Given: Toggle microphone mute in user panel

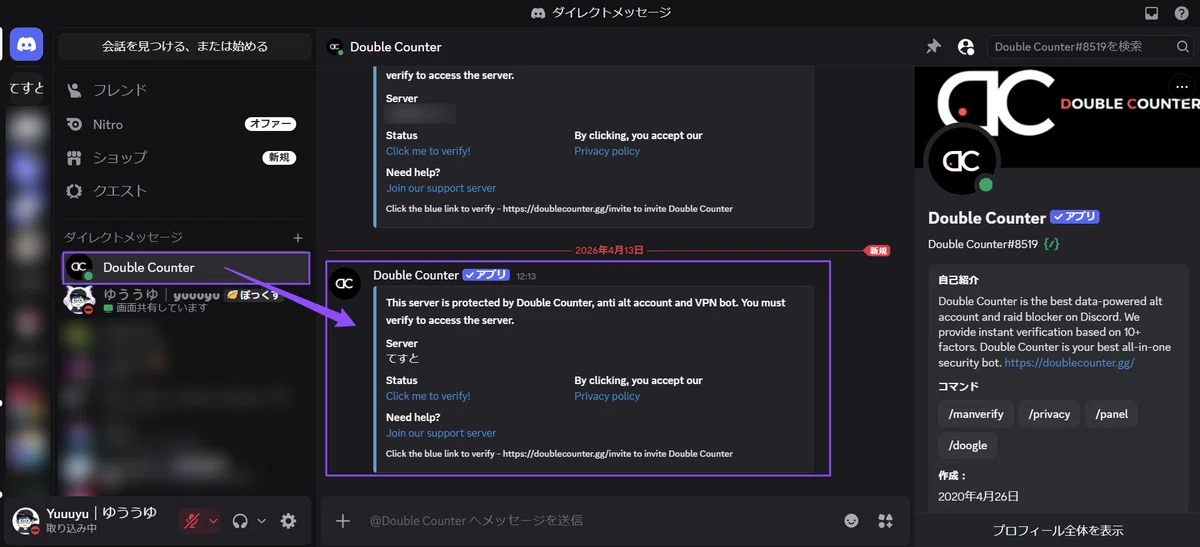Looking at the screenshot, I should [191, 520].
